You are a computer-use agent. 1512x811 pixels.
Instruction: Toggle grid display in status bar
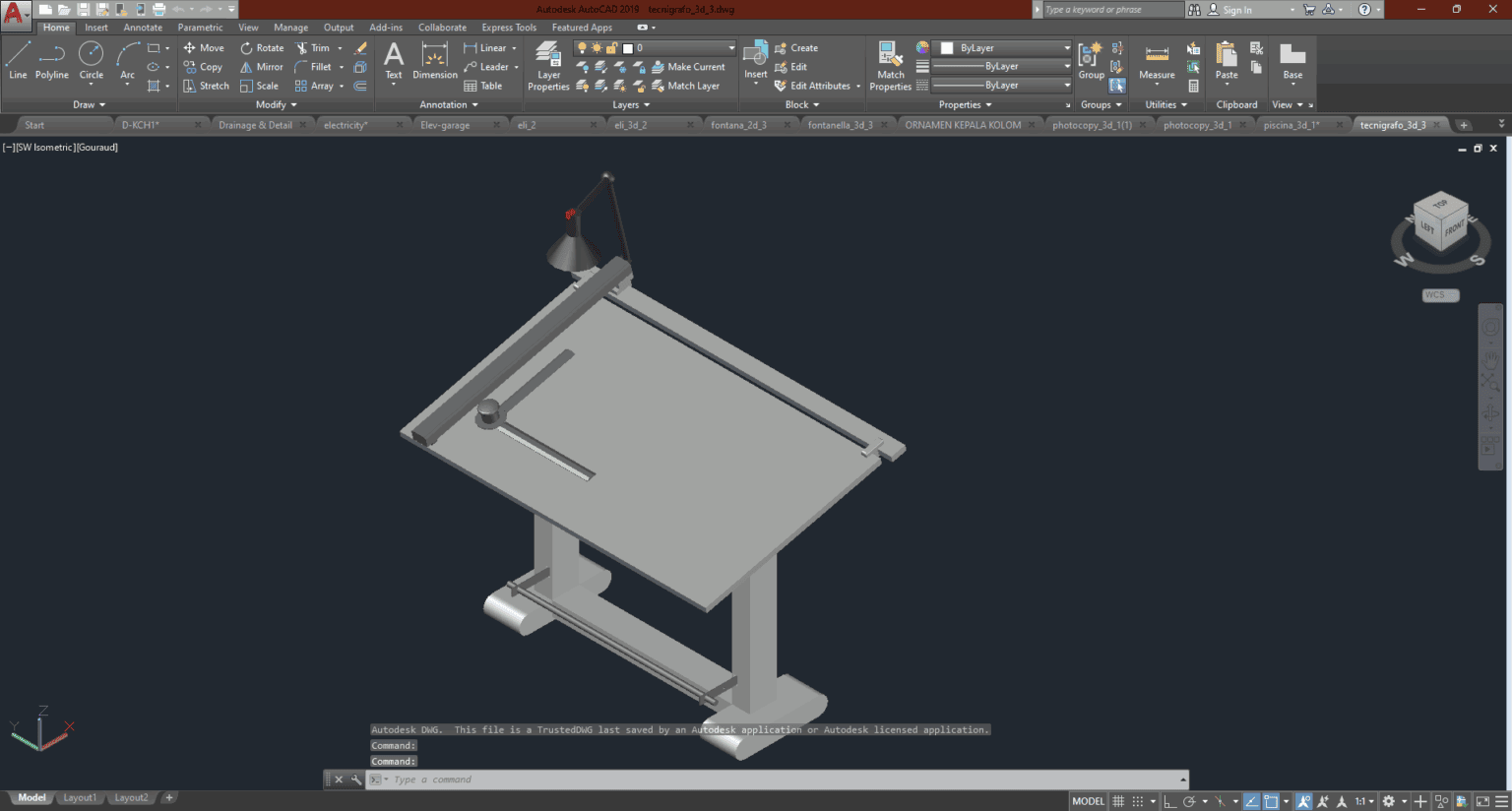1117,801
